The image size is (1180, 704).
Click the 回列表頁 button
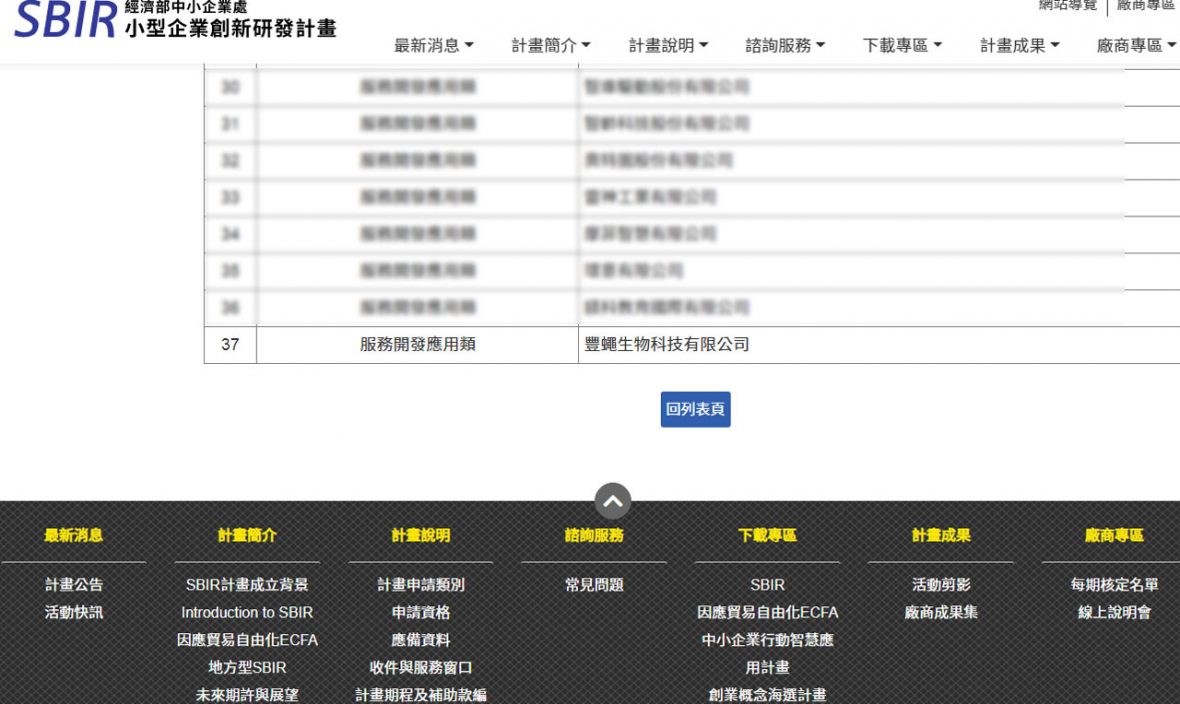tap(695, 409)
